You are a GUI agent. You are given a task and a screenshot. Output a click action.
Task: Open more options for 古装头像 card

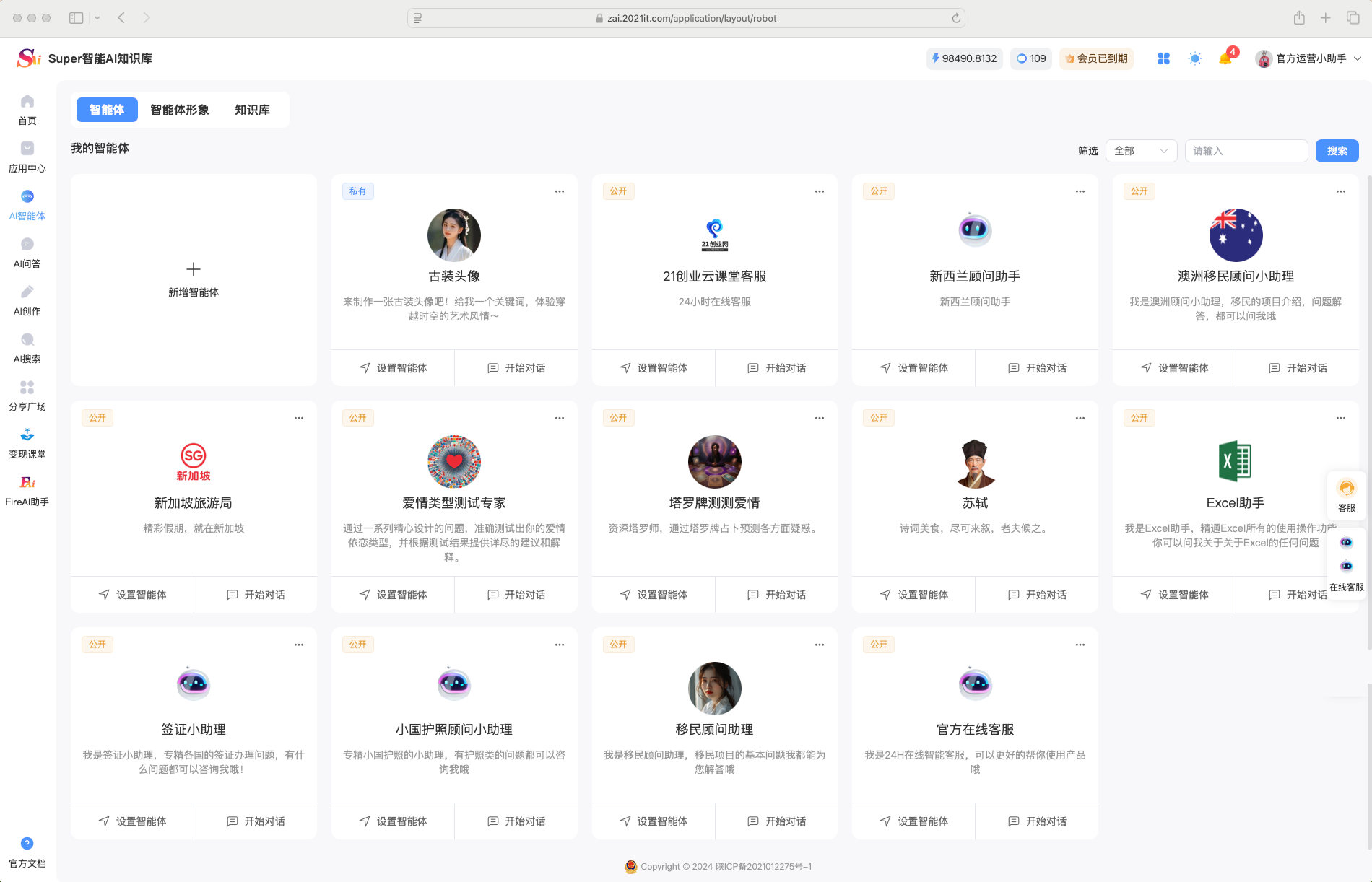click(560, 191)
